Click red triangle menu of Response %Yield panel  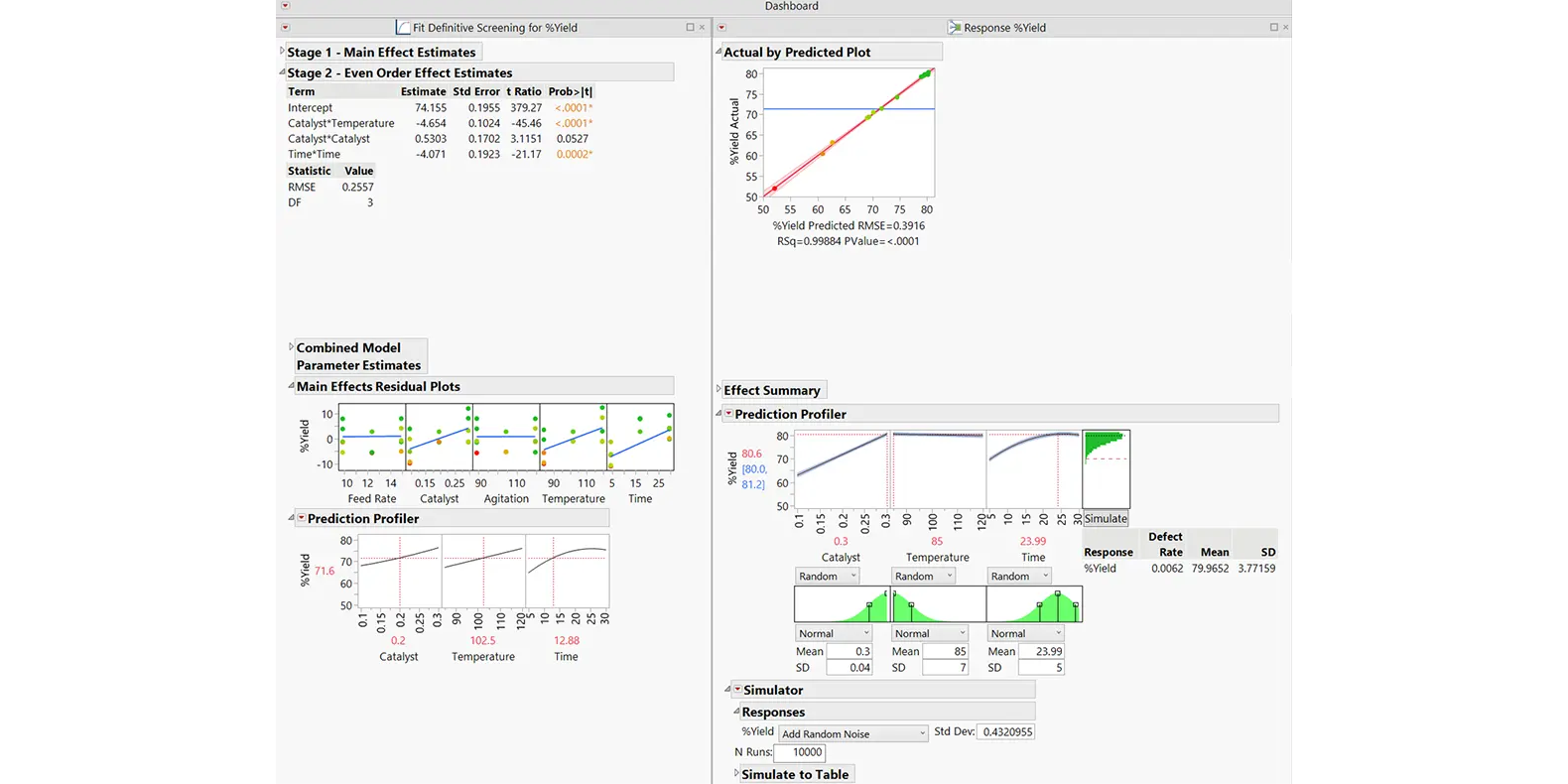721,28
